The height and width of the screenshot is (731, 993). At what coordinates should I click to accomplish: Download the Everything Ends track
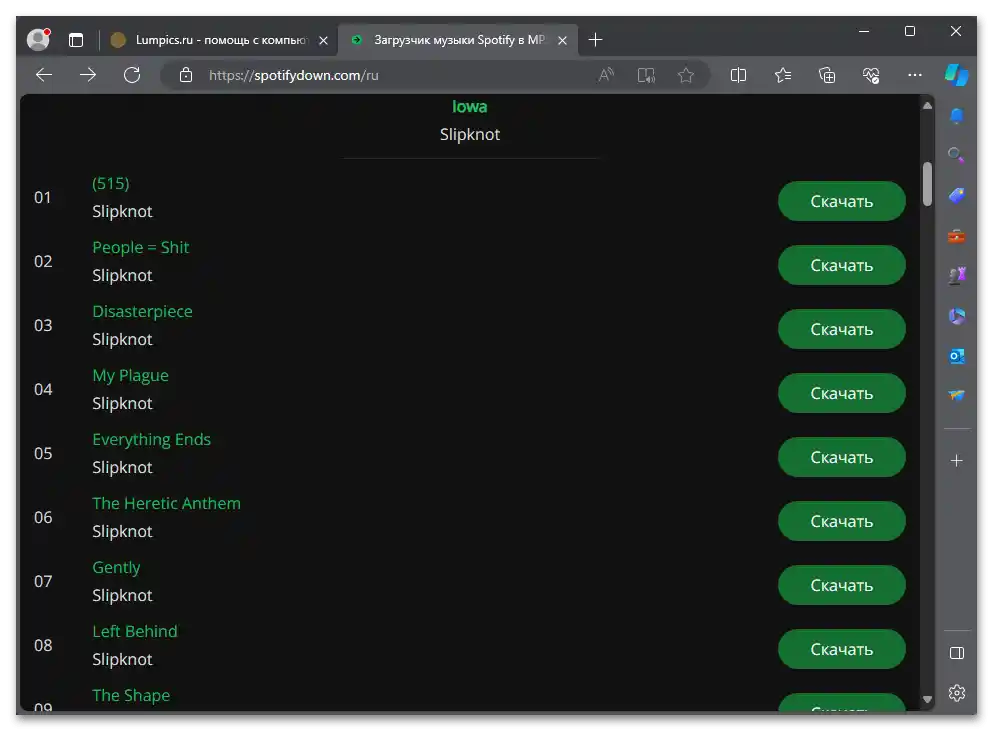(842, 457)
